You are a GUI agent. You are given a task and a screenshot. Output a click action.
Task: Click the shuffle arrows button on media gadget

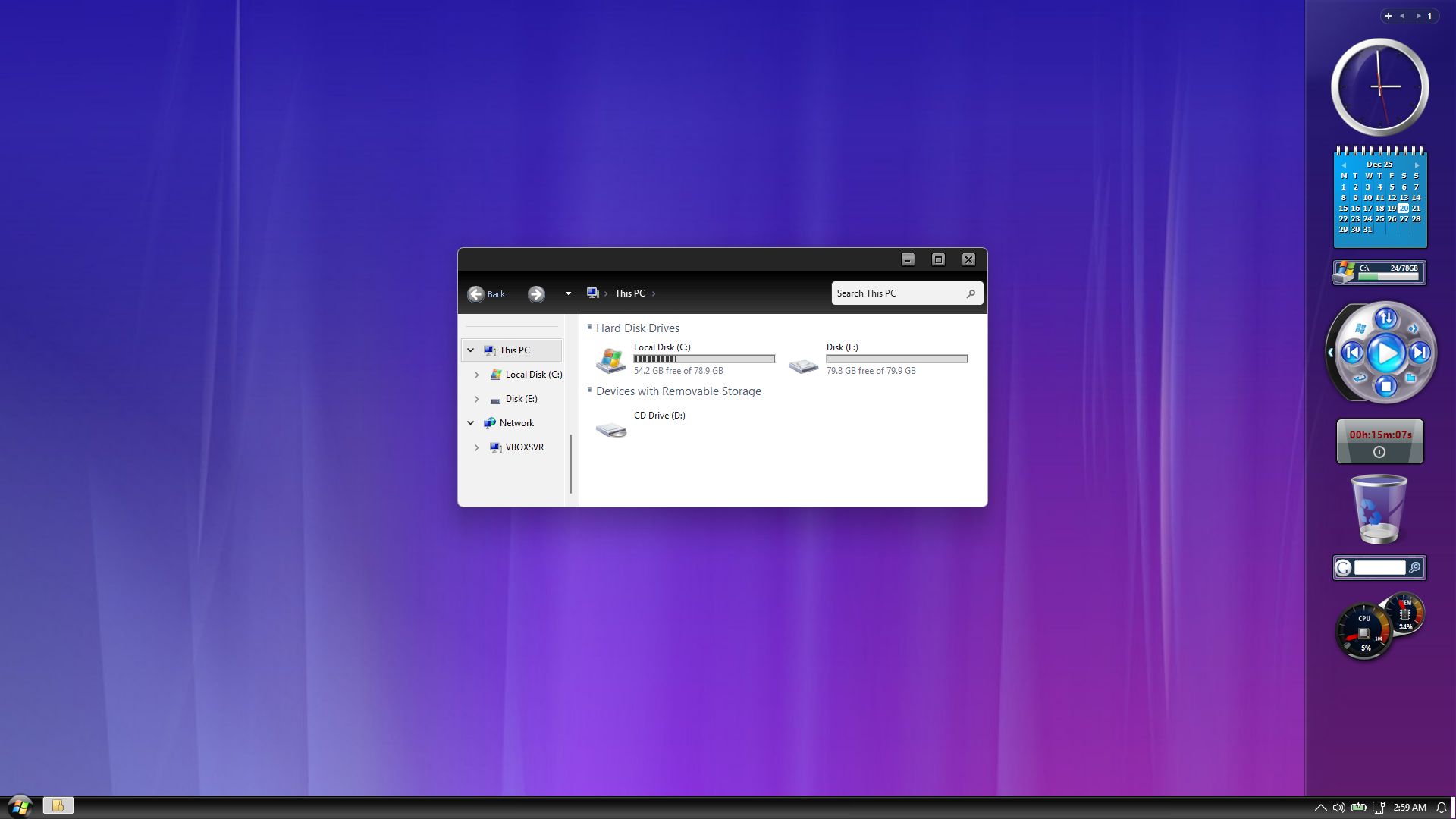[1385, 318]
